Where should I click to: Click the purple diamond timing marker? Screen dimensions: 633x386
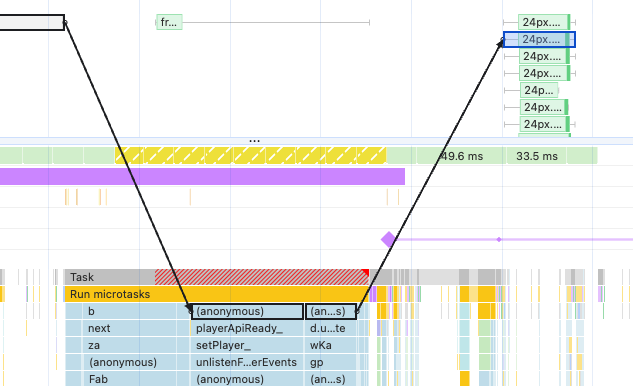pos(388,239)
